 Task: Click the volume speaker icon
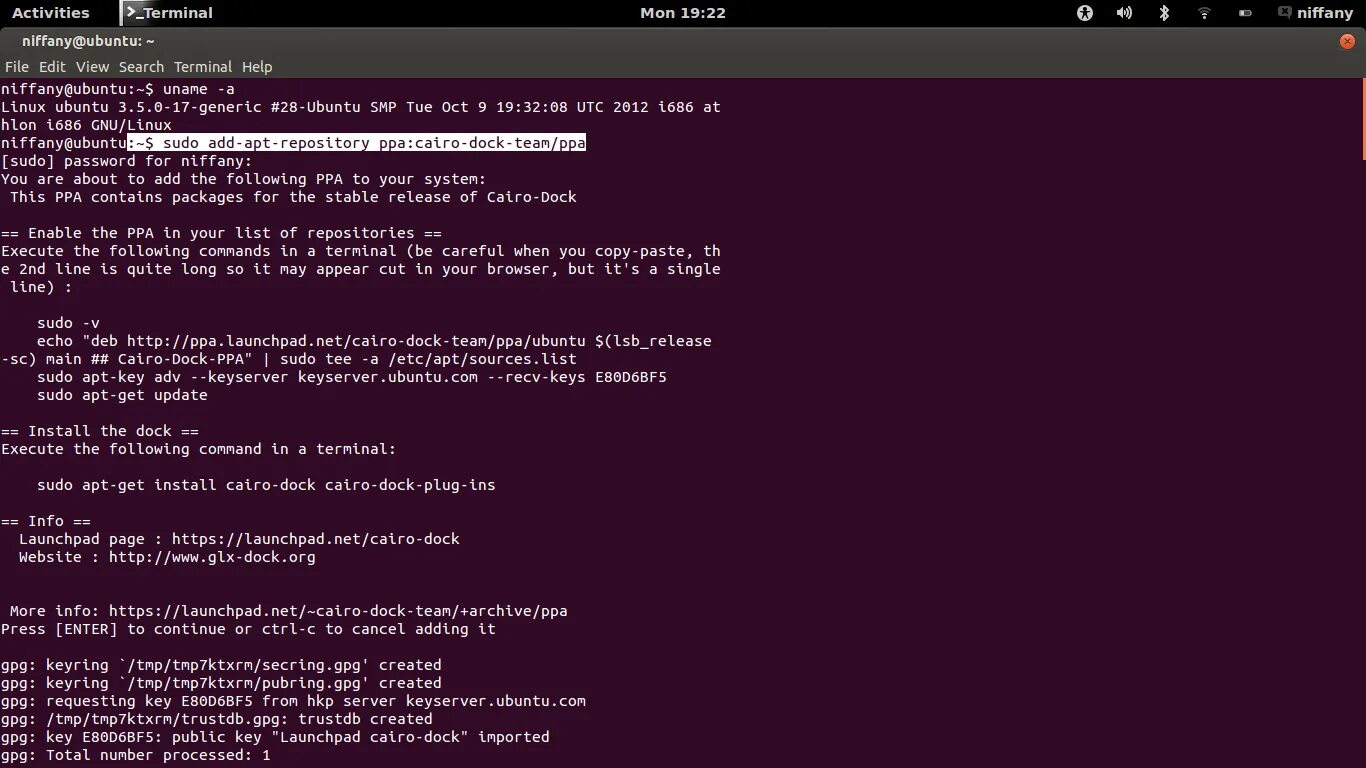point(1124,13)
